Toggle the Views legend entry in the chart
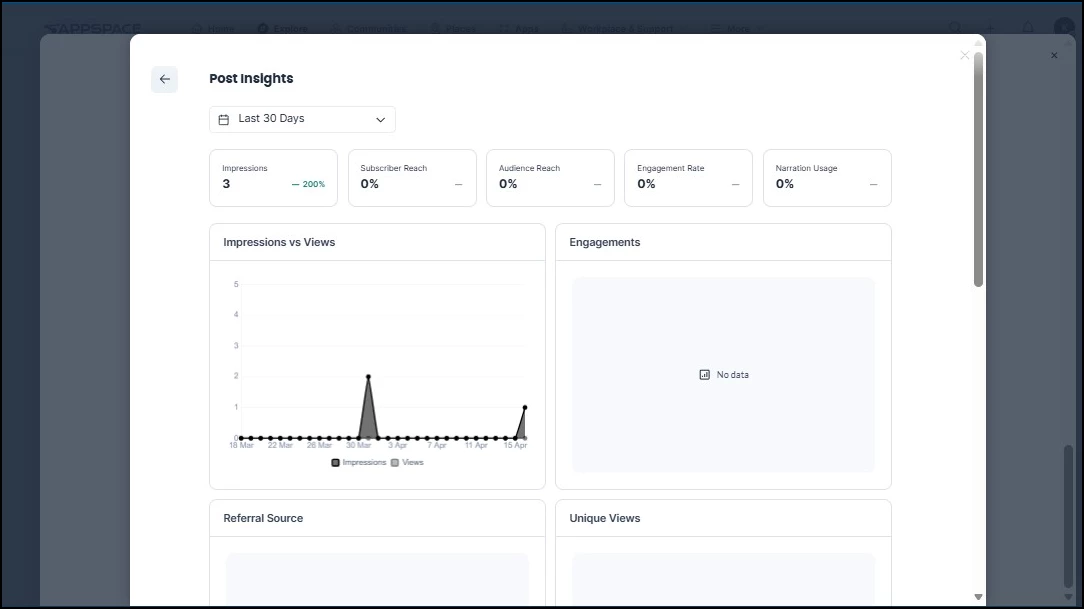Screen dimensions: 1084x609 click(407, 462)
